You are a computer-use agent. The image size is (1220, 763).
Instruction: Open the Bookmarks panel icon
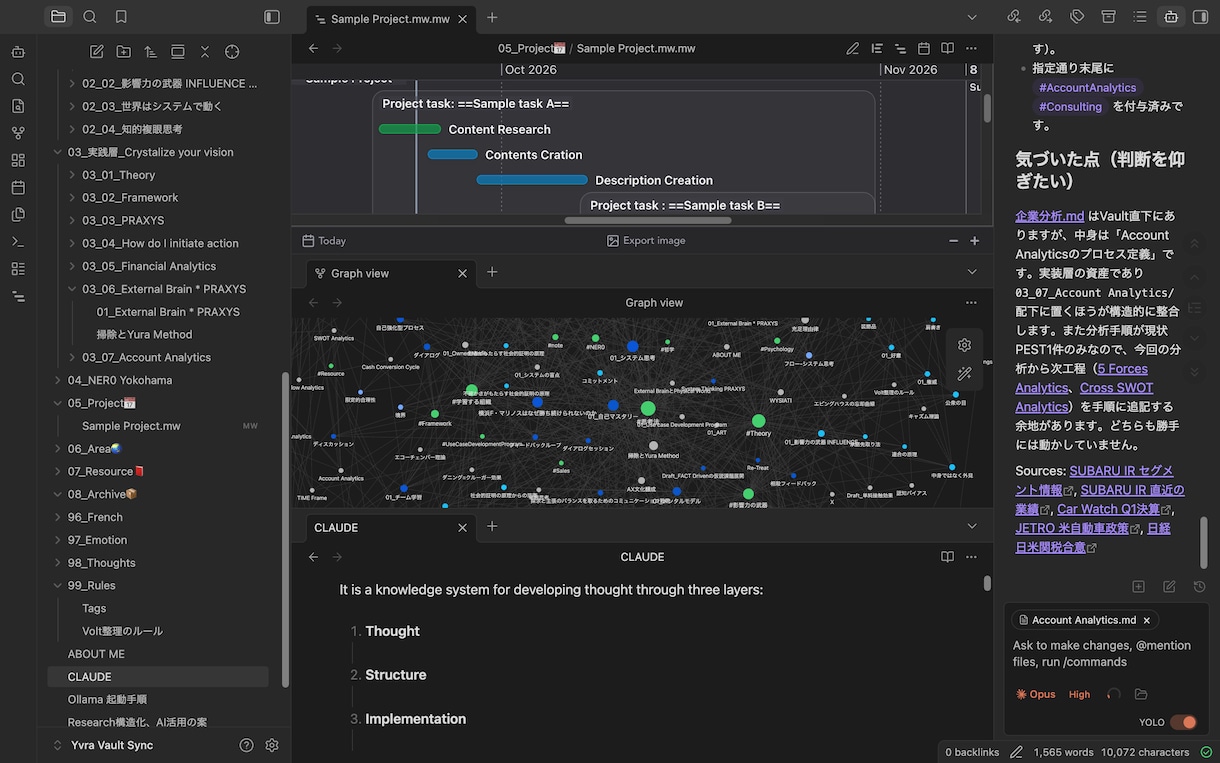coord(121,17)
